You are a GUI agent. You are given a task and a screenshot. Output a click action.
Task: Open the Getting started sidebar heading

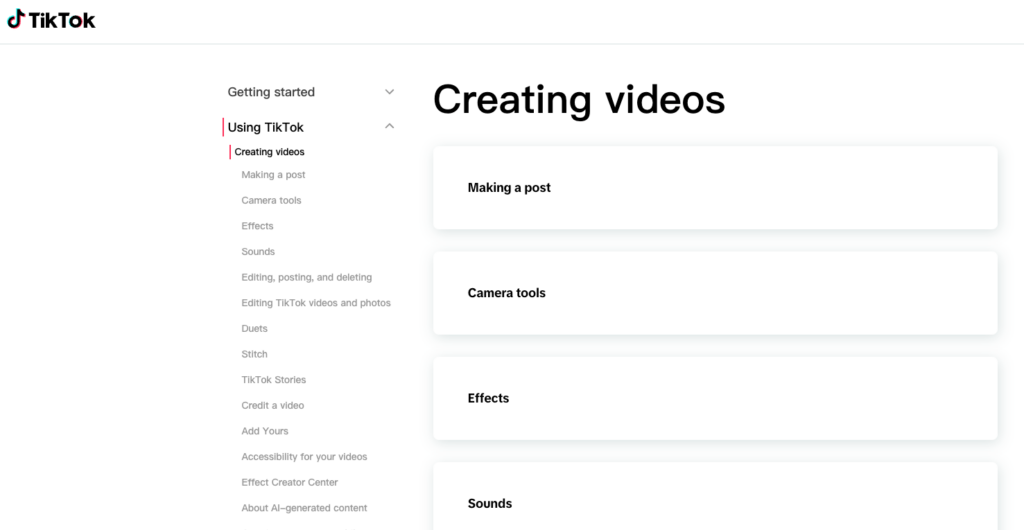coord(271,92)
